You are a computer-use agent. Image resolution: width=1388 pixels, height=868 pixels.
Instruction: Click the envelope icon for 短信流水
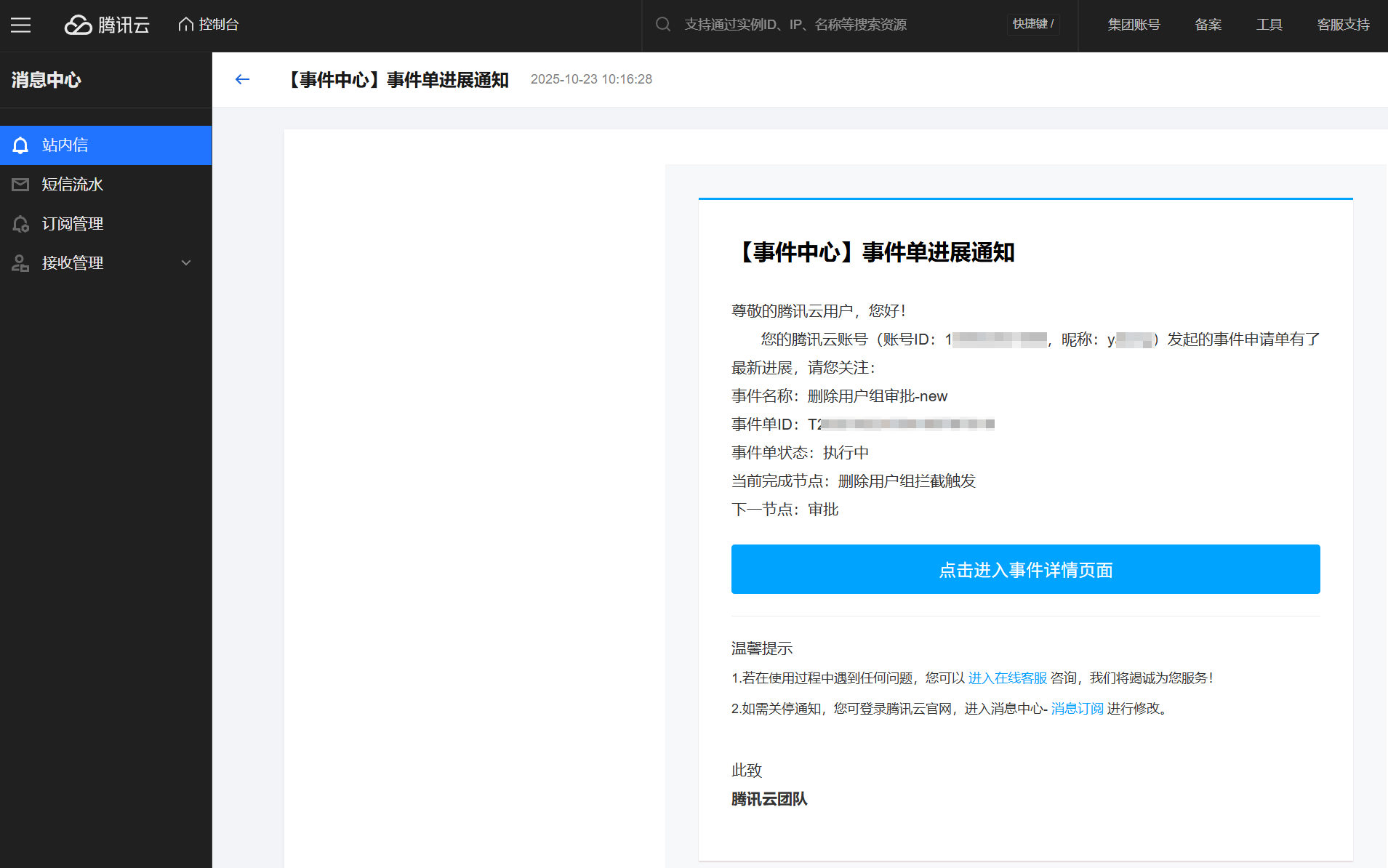click(20, 185)
